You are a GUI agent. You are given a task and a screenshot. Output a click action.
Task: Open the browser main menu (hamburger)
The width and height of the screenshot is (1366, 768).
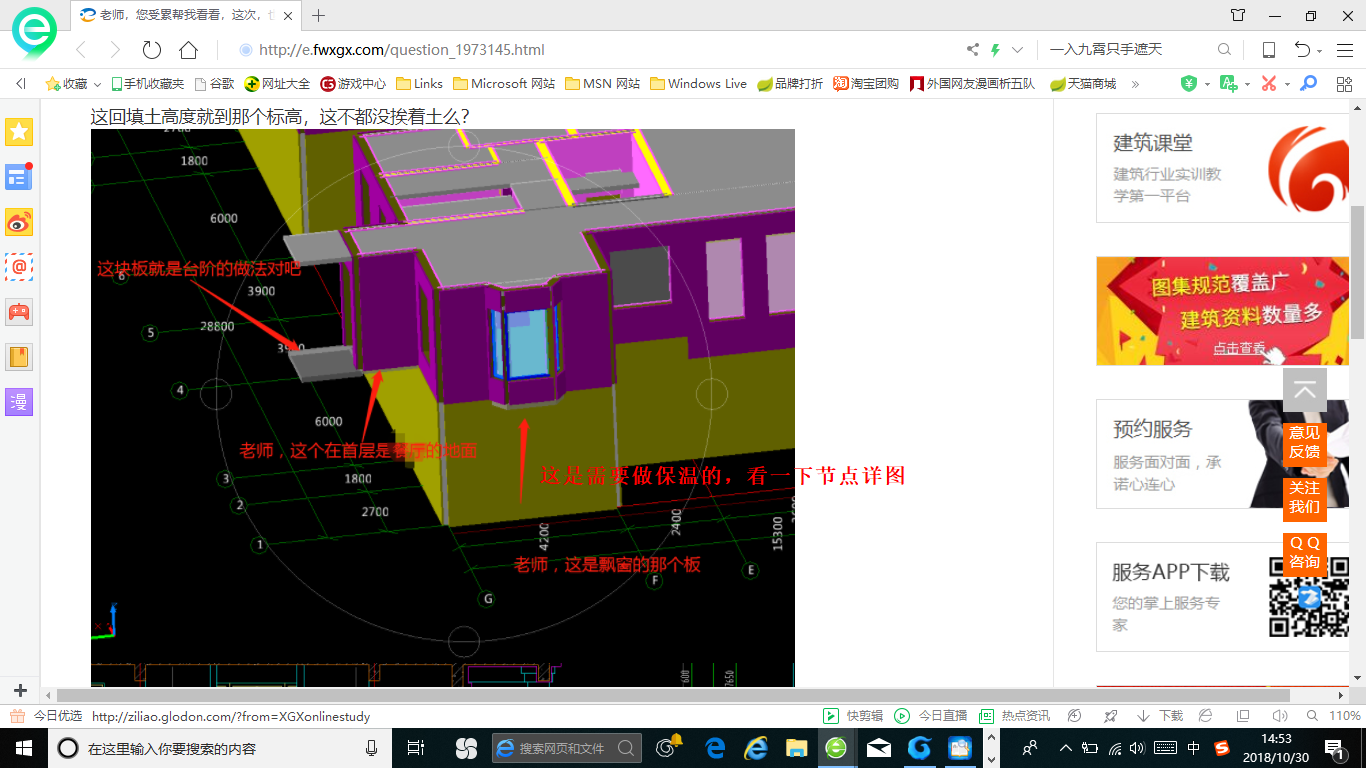pyautogui.click(x=1343, y=50)
